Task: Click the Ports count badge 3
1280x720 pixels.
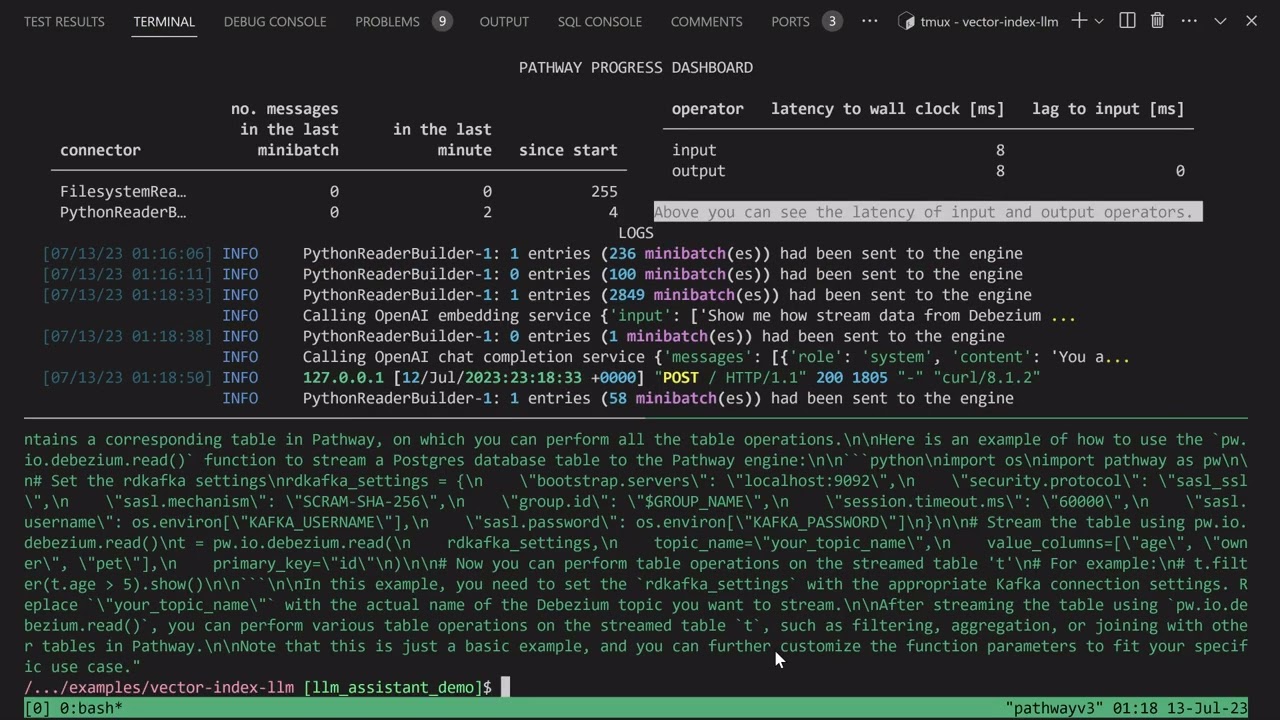Action: [832, 21]
